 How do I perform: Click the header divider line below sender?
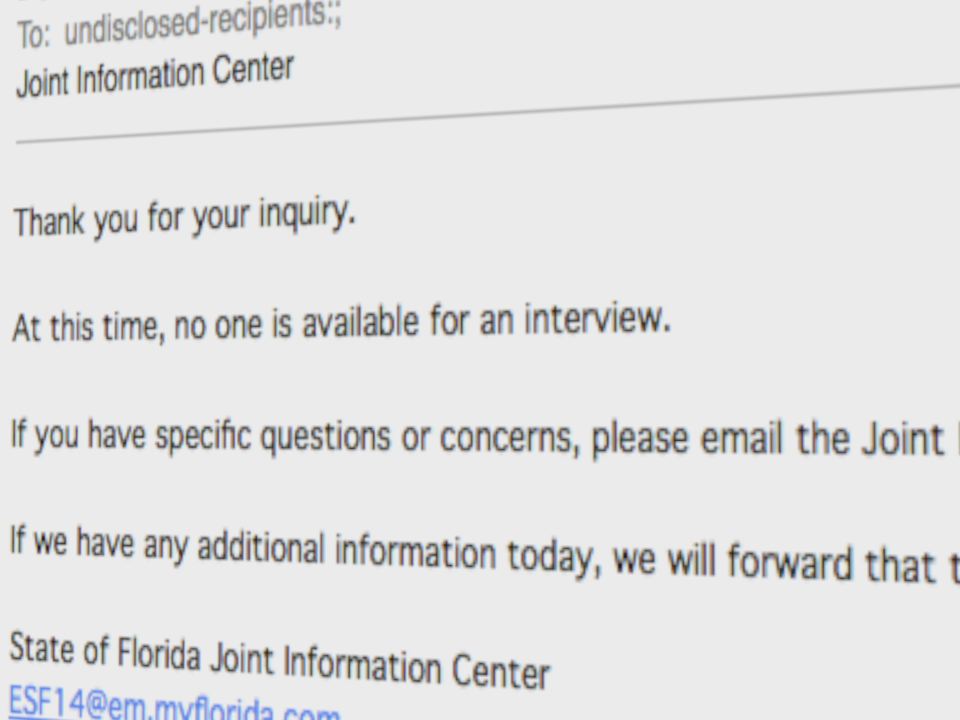488,114
